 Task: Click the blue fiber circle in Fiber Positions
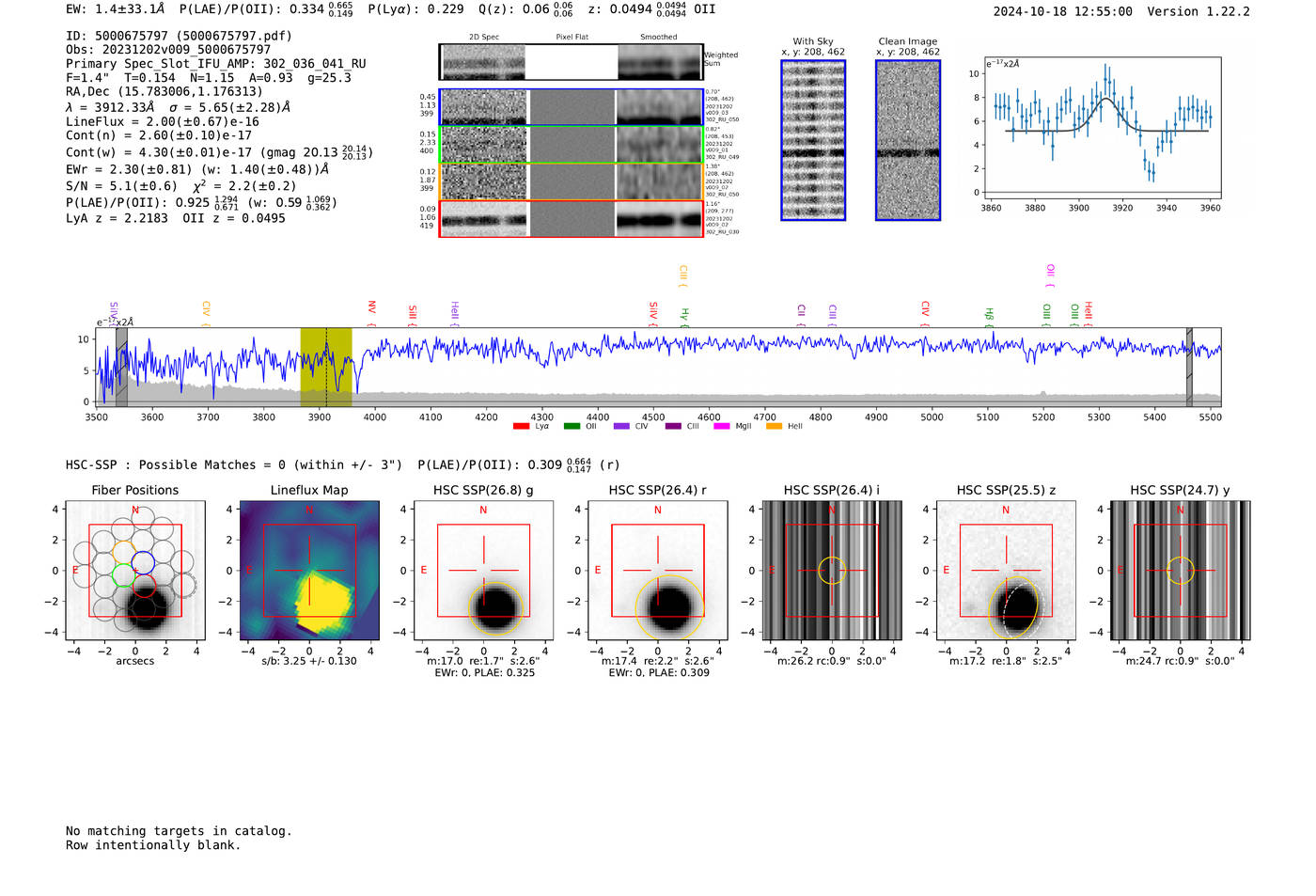[x=143, y=565]
